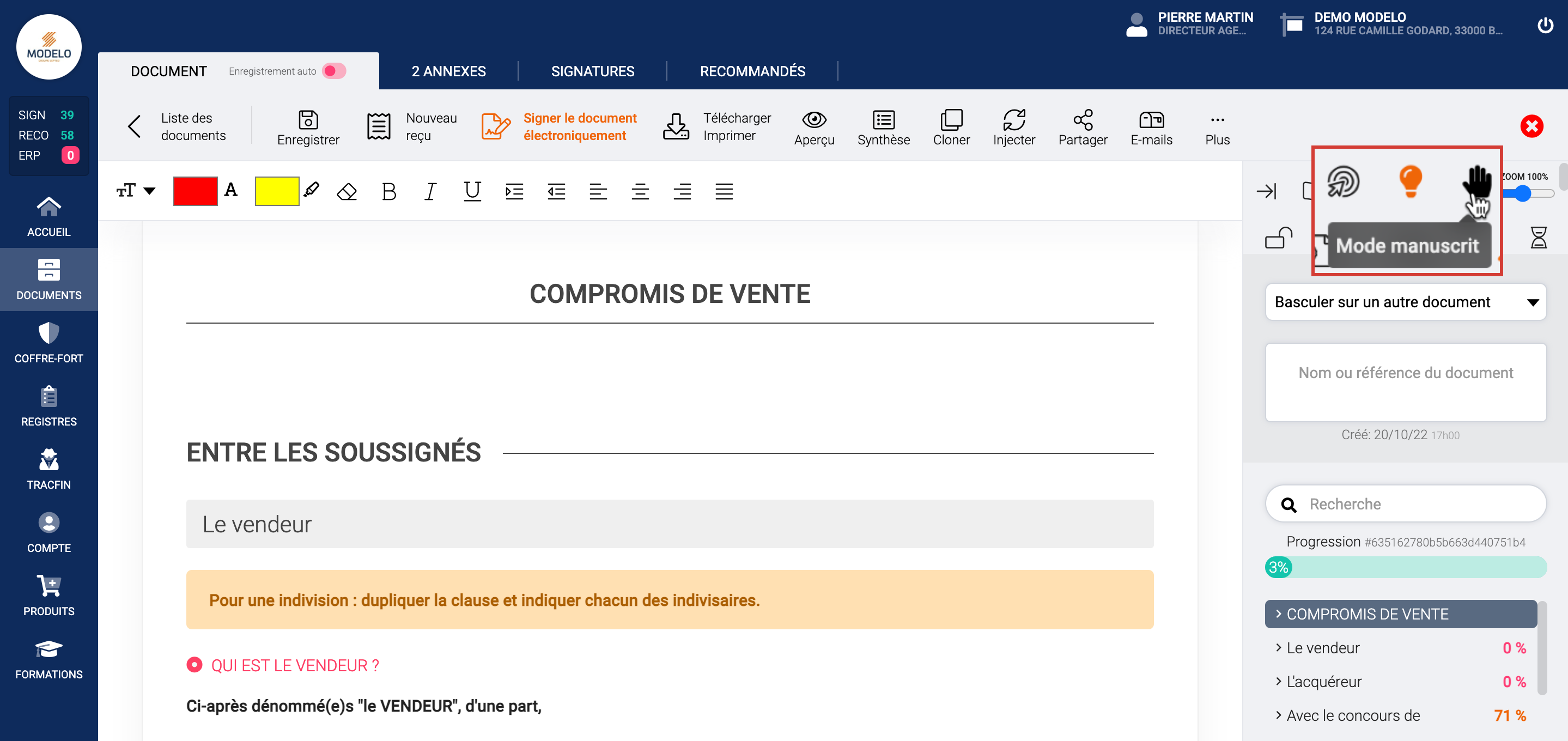Open the text size dropdown arrow

tap(149, 191)
